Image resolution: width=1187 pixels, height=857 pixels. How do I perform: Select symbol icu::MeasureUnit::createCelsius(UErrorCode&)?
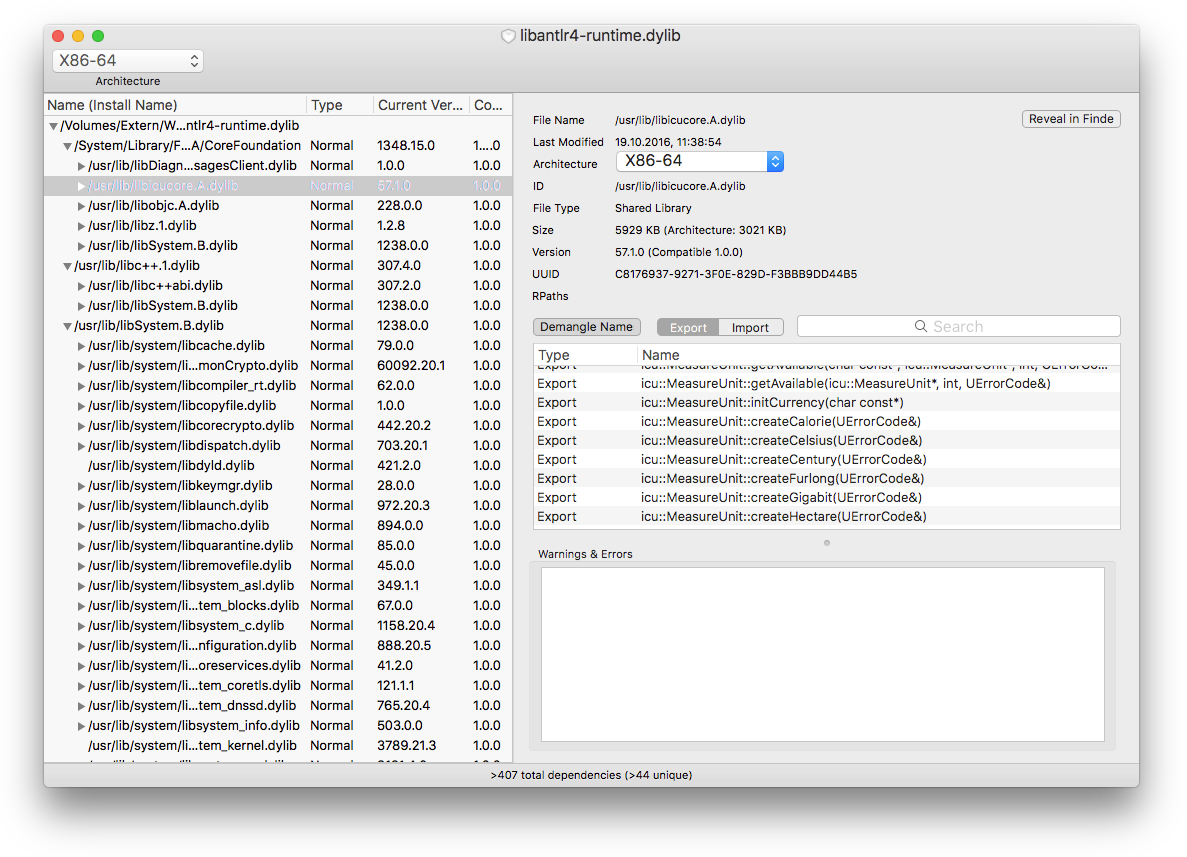(x=827, y=441)
